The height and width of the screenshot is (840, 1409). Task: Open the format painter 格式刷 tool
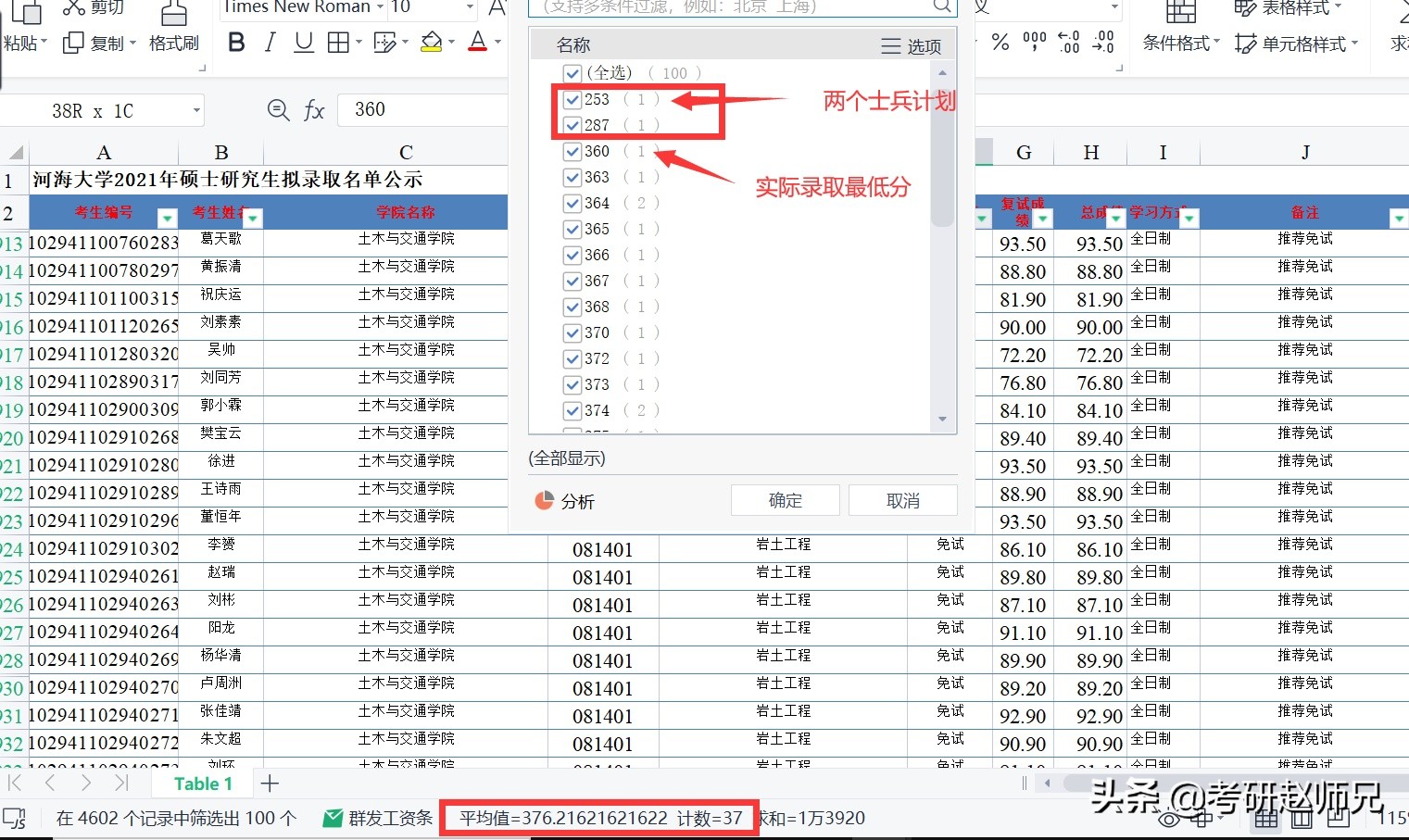pyautogui.click(x=172, y=28)
